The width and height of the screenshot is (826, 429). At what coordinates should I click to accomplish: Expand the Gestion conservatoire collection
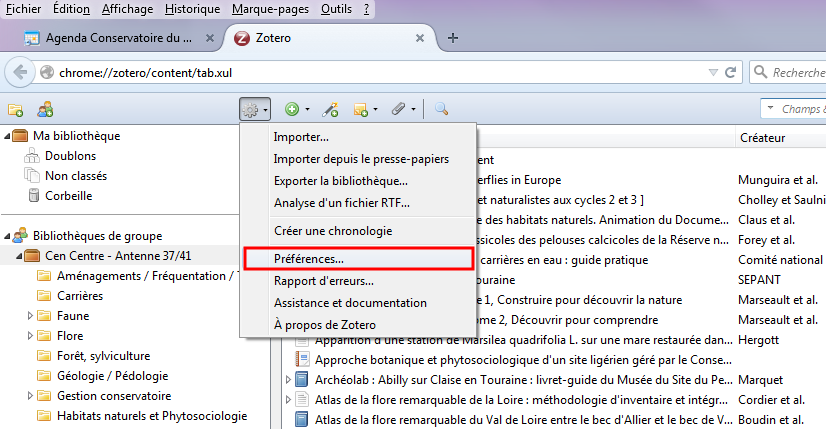tap(29, 396)
